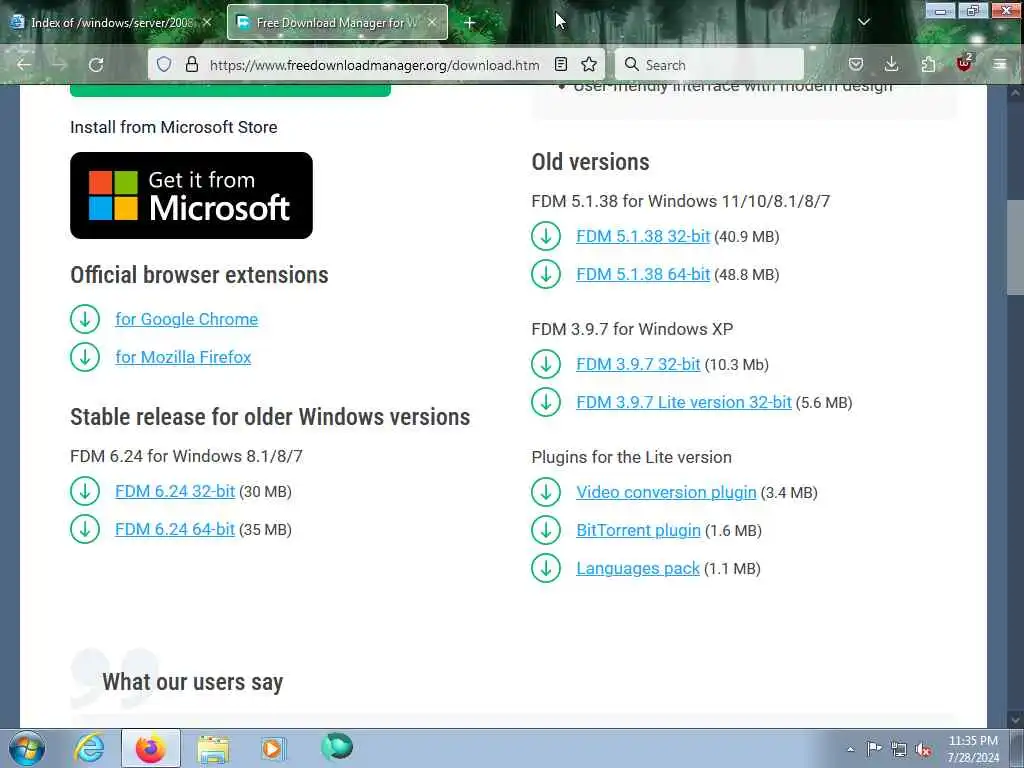Download the Languages pack
This screenshot has height=768, width=1024.
click(x=637, y=568)
